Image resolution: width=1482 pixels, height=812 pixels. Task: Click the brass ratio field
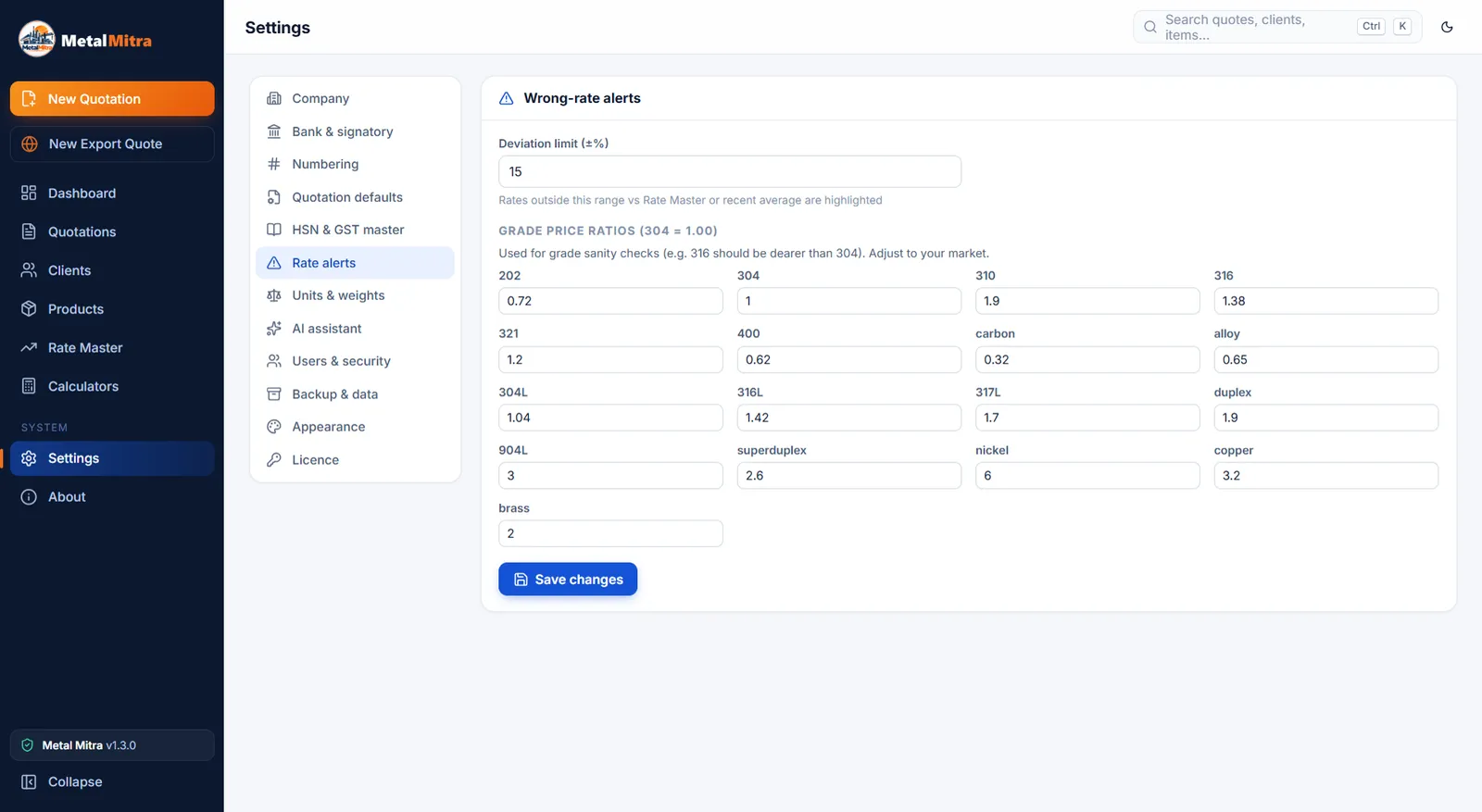pyautogui.click(x=610, y=533)
